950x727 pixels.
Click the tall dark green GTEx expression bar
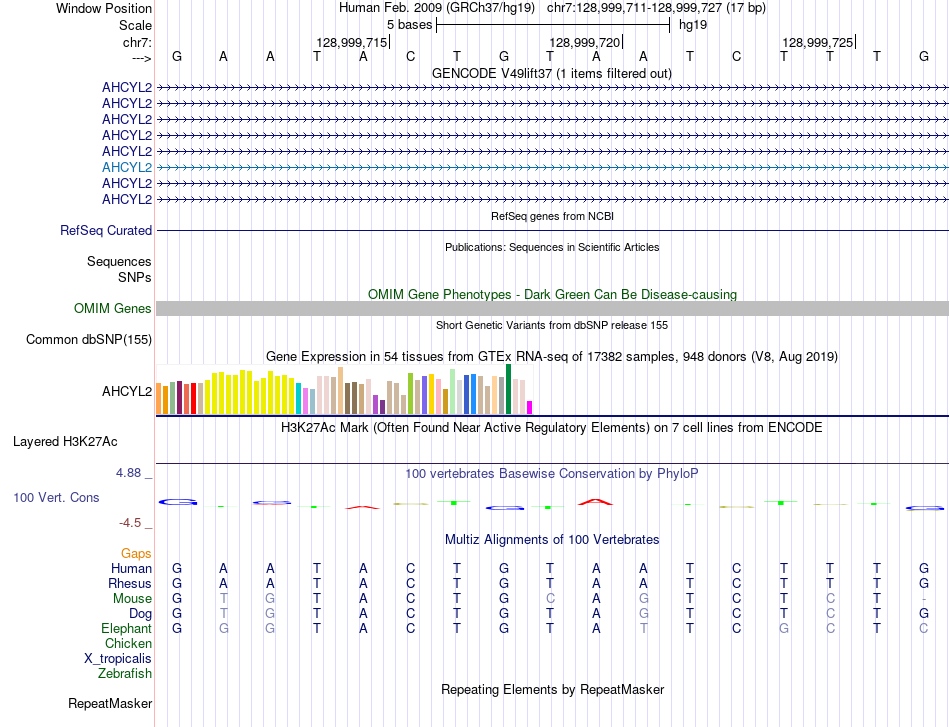(x=509, y=389)
